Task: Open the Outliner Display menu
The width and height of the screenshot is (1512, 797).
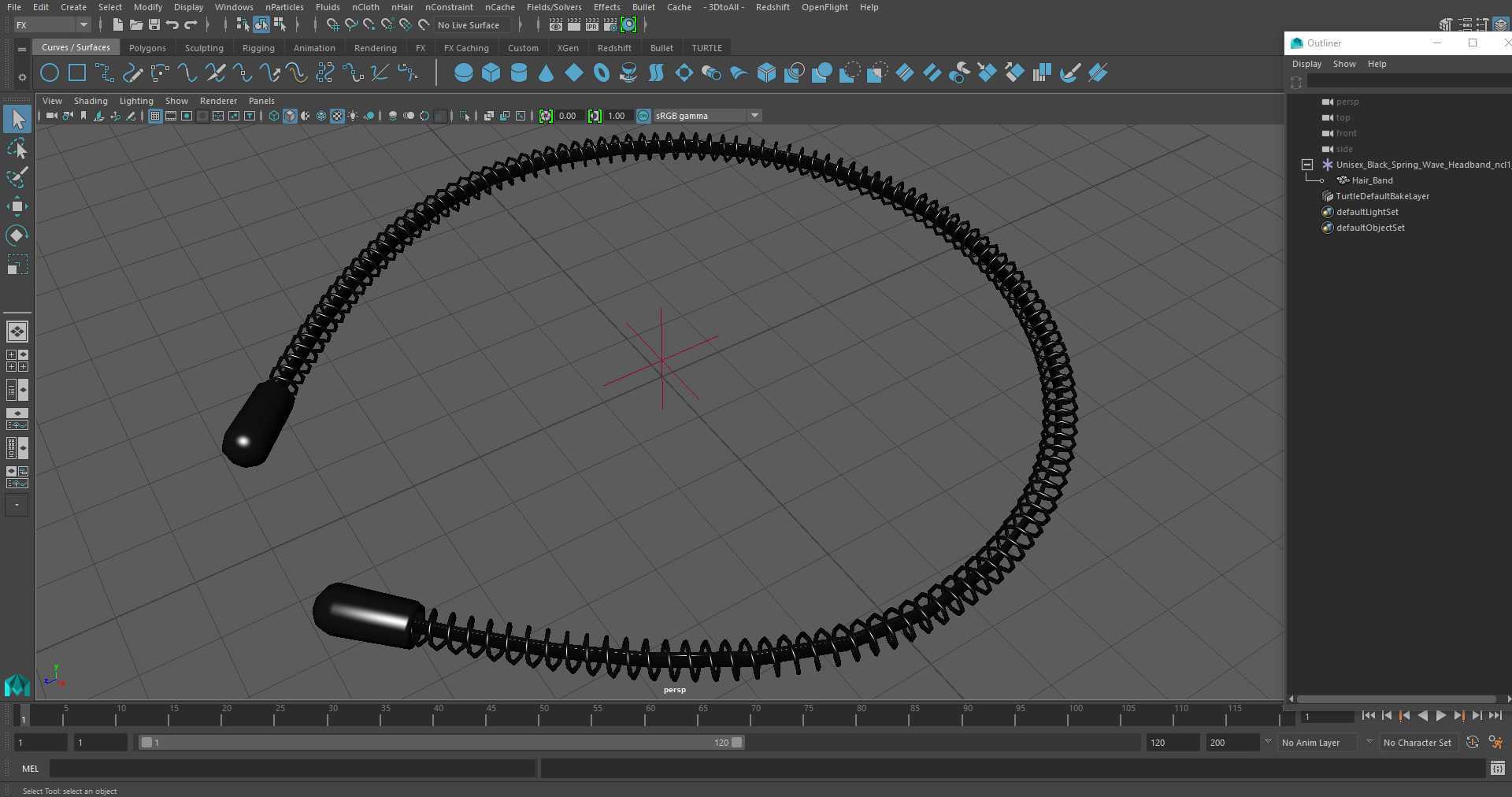Action: [1306, 64]
